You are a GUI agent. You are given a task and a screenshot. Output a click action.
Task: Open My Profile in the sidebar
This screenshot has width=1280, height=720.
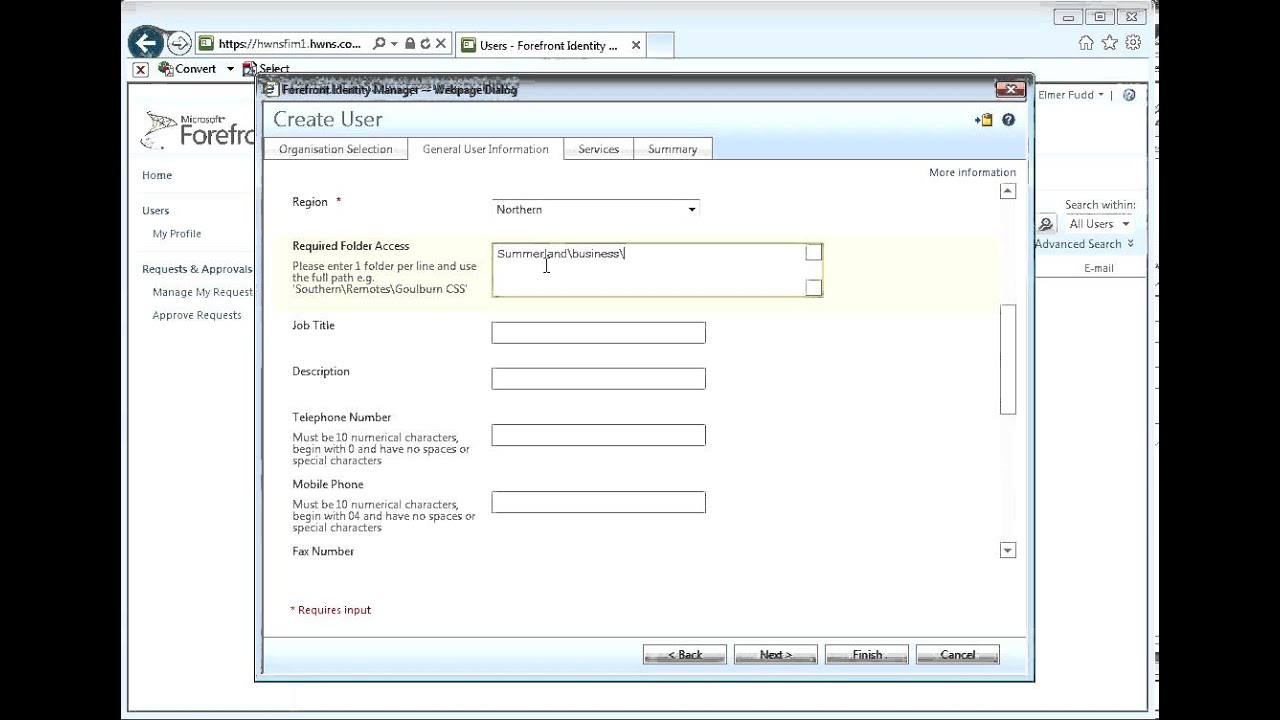click(177, 234)
